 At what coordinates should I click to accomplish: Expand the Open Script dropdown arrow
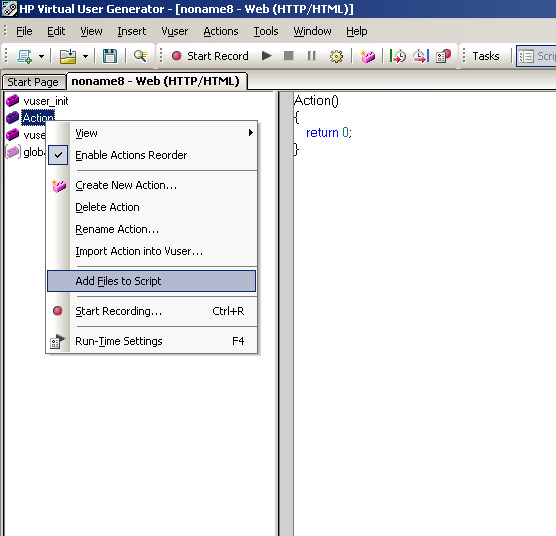tap(85, 56)
